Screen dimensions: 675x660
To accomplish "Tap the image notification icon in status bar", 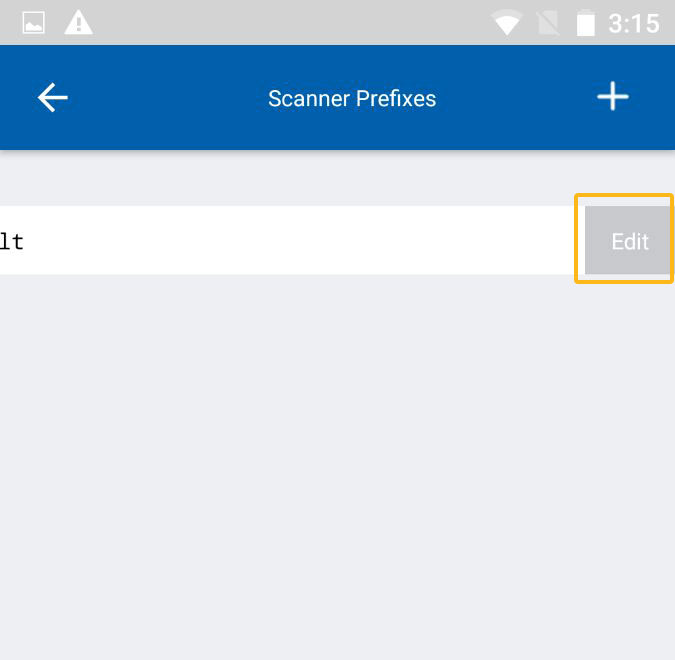I will pos(34,23).
